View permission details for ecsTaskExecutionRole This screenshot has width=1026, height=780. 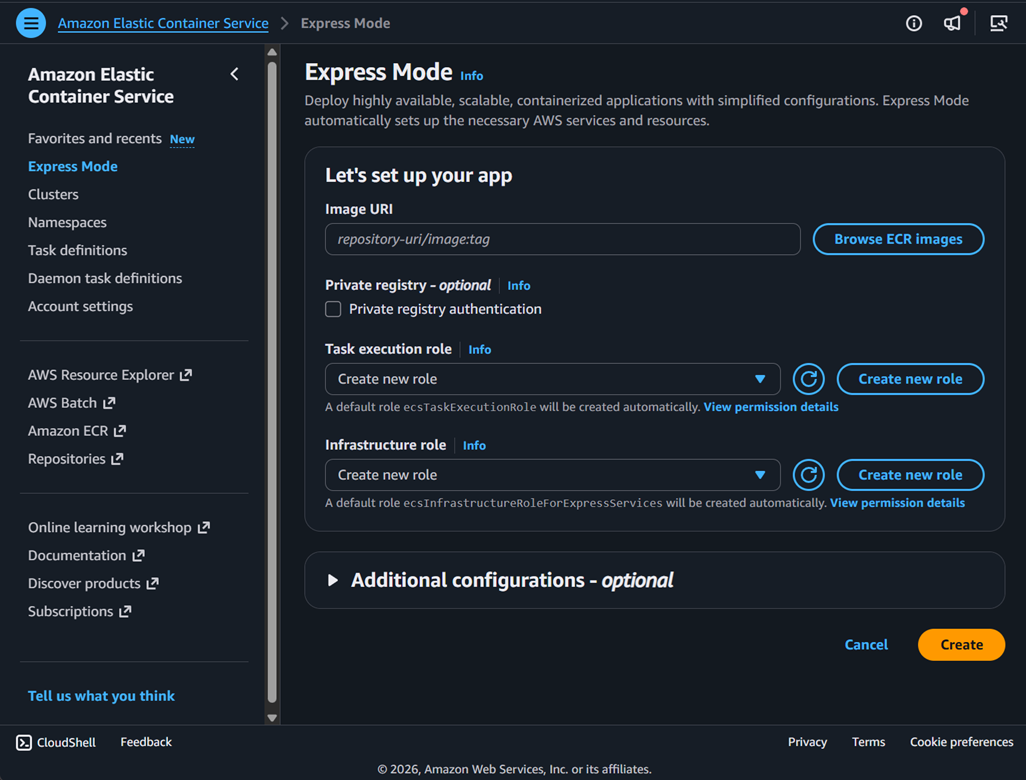(x=771, y=407)
